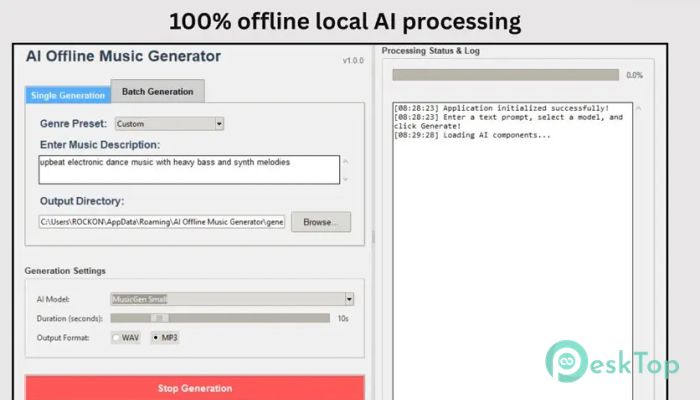The image size is (700, 400).
Task: Click the AI Model dropdown arrow
Action: (x=349, y=299)
